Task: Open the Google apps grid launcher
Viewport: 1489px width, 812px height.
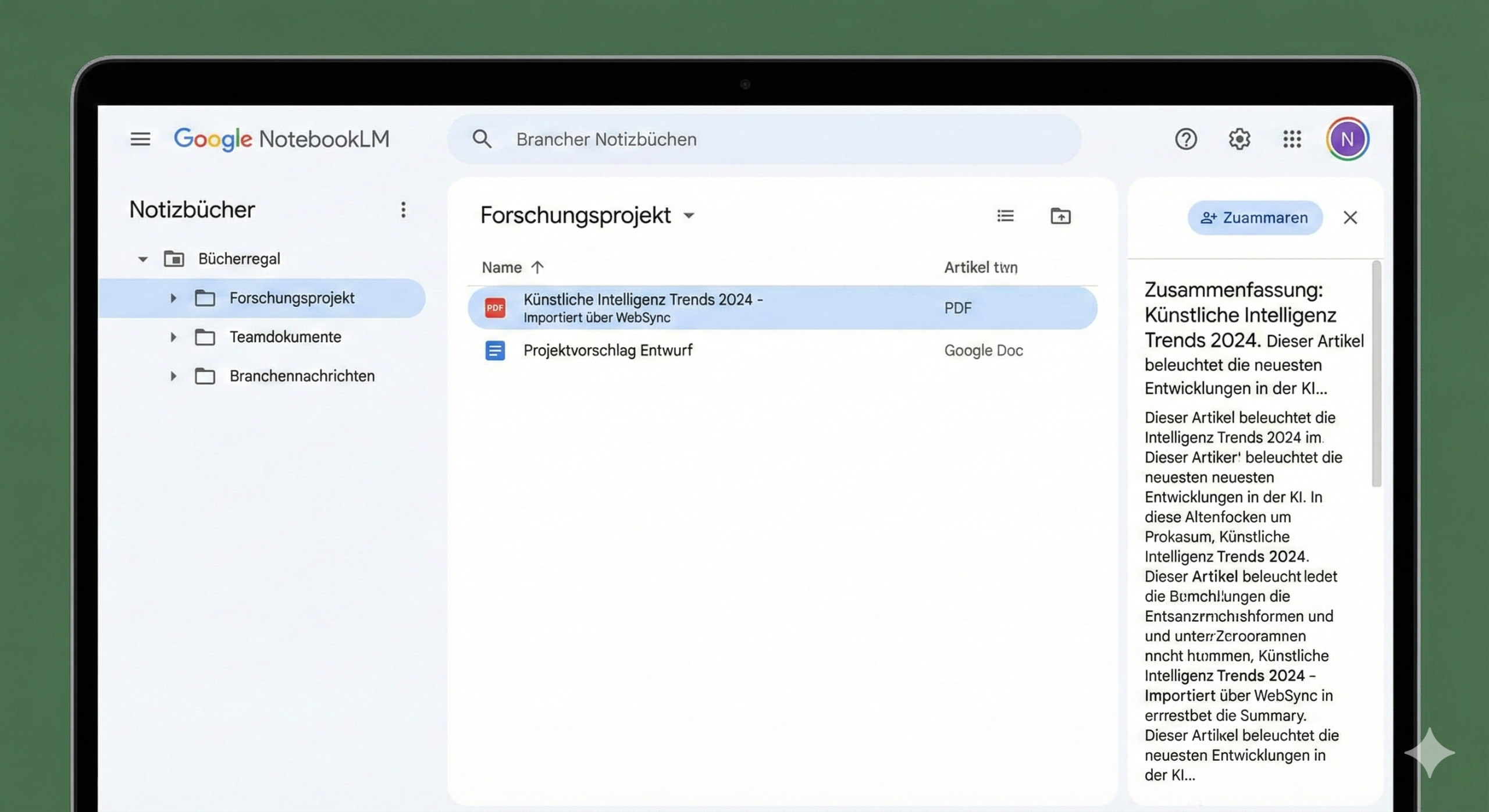Action: [x=1292, y=139]
